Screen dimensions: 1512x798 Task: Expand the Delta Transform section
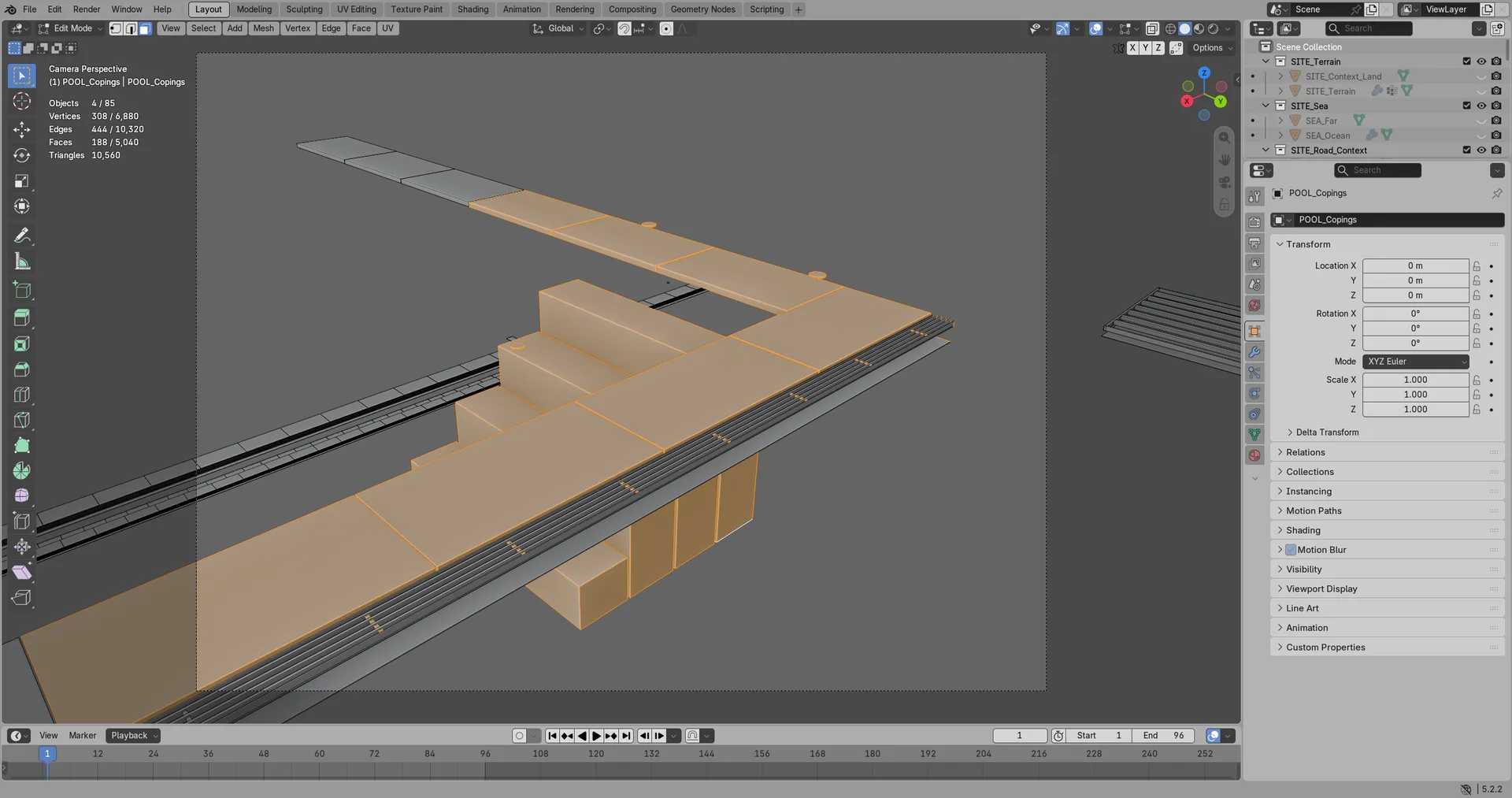coord(1326,432)
